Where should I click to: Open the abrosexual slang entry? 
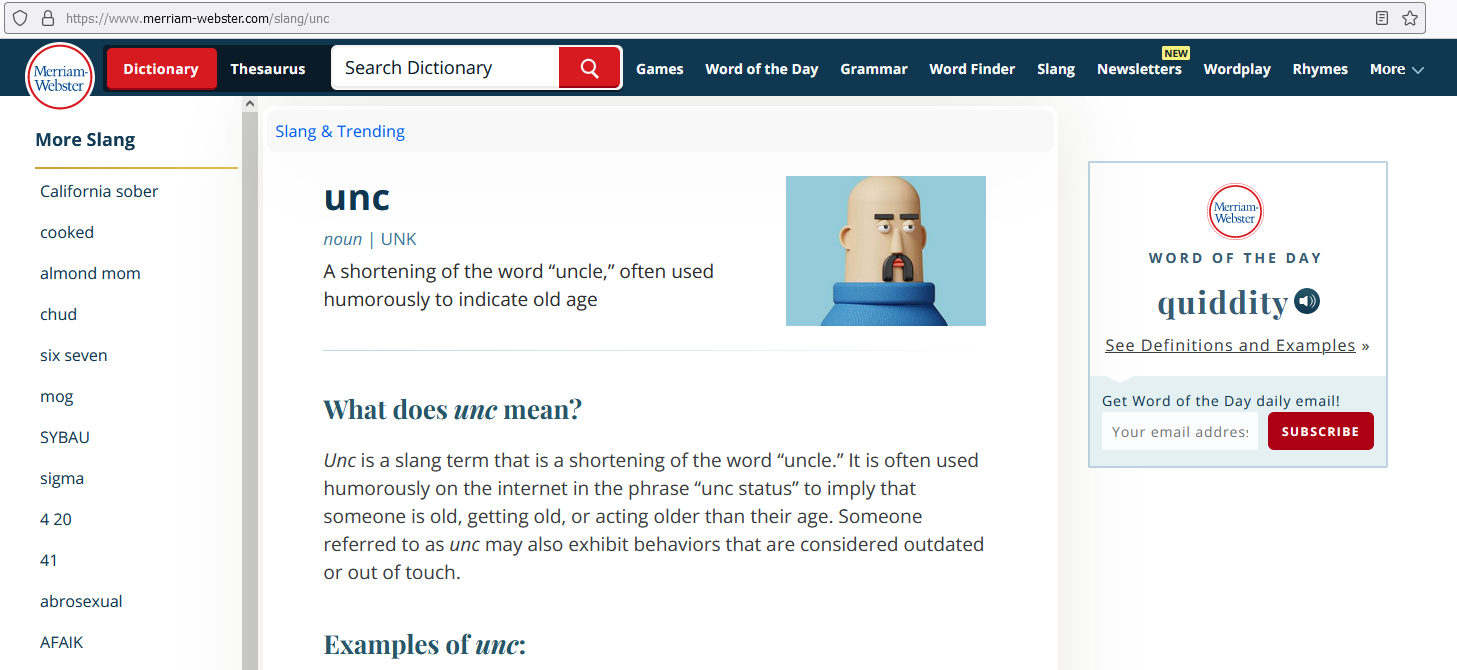point(81,601)
